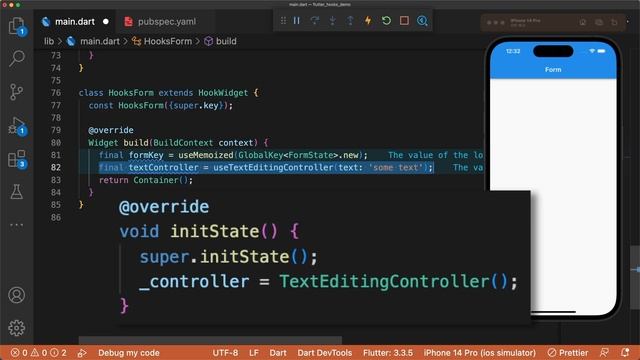Click the Form title in simulator app bar
This screenshot has width=640, height=360.
click(x=553, y=70)
